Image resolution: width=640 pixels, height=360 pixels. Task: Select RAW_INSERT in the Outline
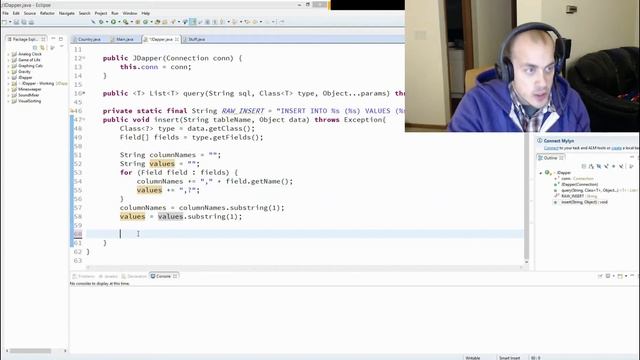pyautogui.click(x=576, y=196)
